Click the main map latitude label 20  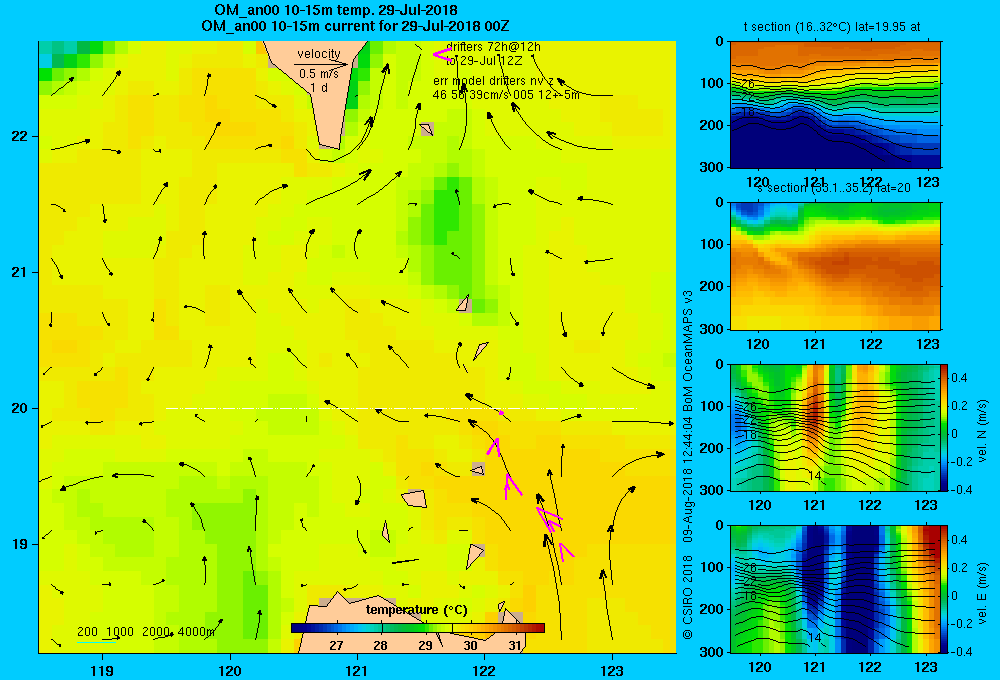(x=20, y=408)
